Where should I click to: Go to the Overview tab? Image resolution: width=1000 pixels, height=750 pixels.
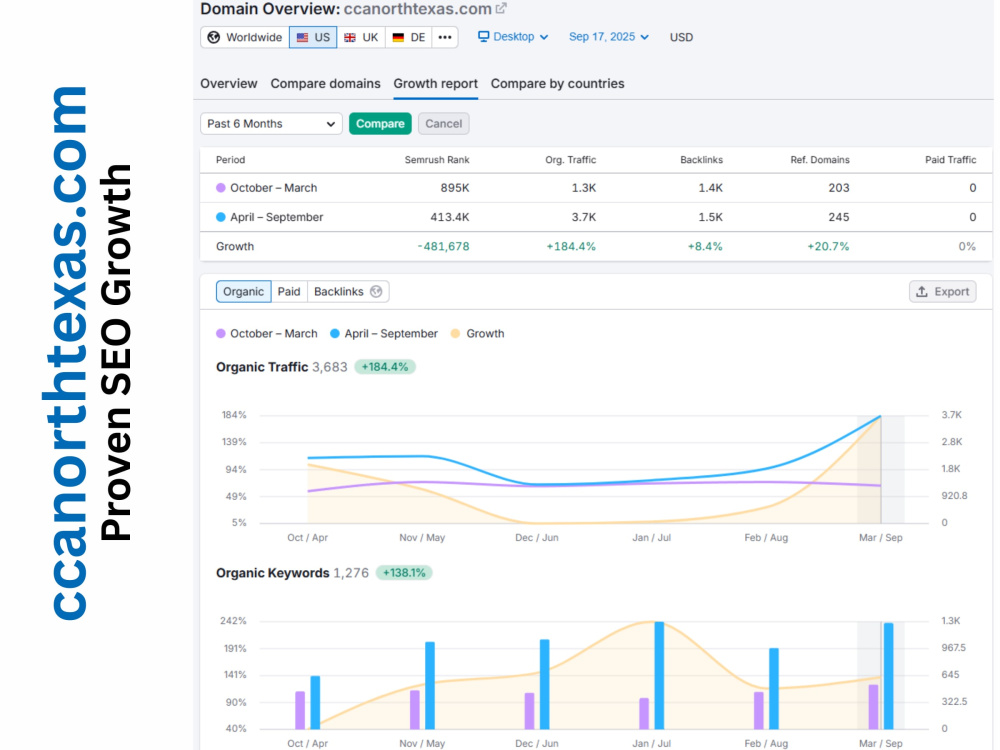229,84
